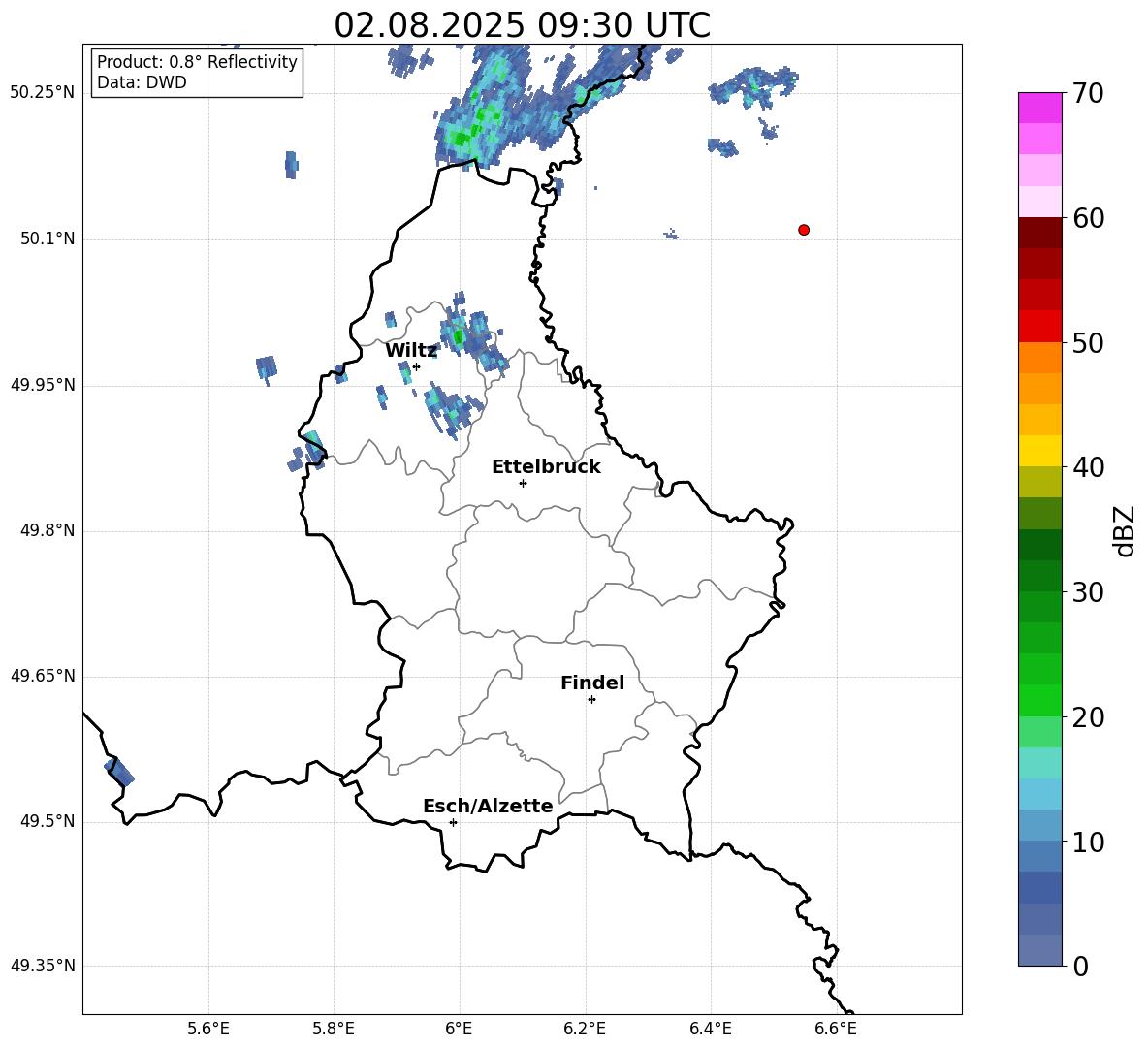This screenshot has height=1048, width=1148.
Task: Pick the magenta swatch at the colorbar top
Action: coord(1040,108)
